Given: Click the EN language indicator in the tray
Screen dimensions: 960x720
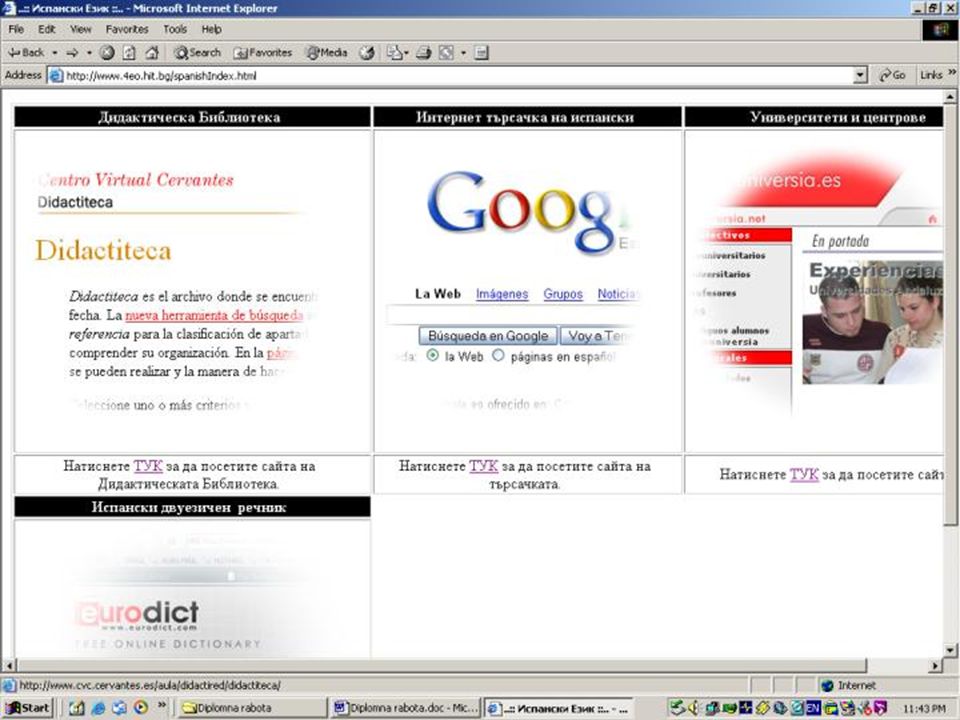Looking at the screenshot, I should click(x=812, y=708).
